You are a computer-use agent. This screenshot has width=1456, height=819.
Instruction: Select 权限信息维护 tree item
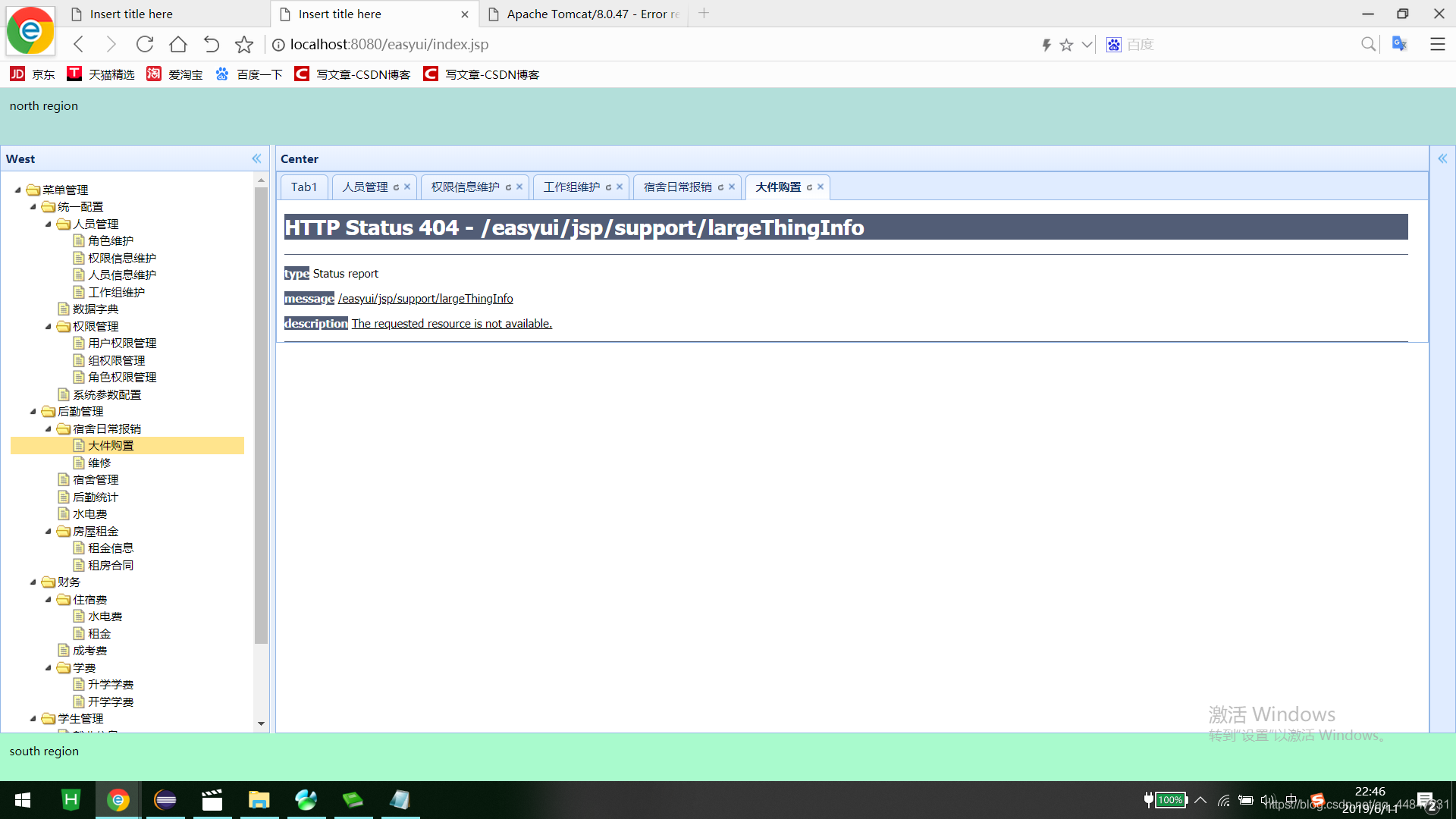122,258
